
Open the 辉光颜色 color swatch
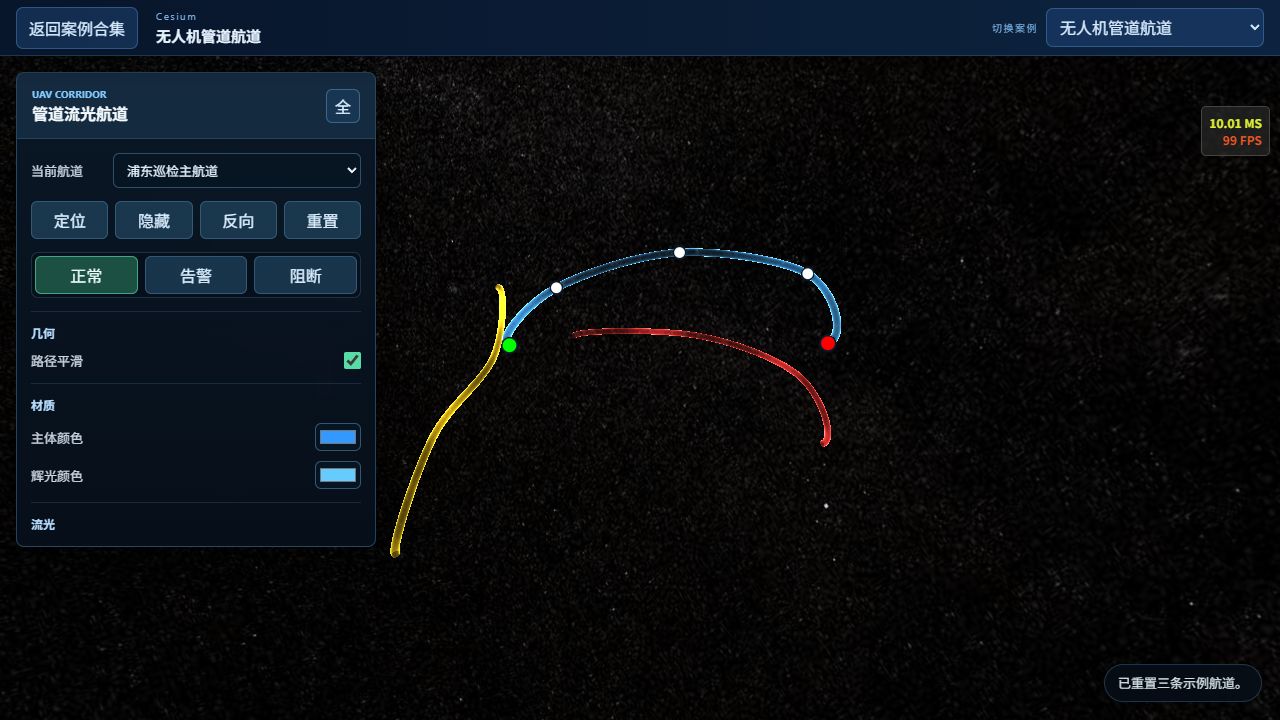(338, 475)
